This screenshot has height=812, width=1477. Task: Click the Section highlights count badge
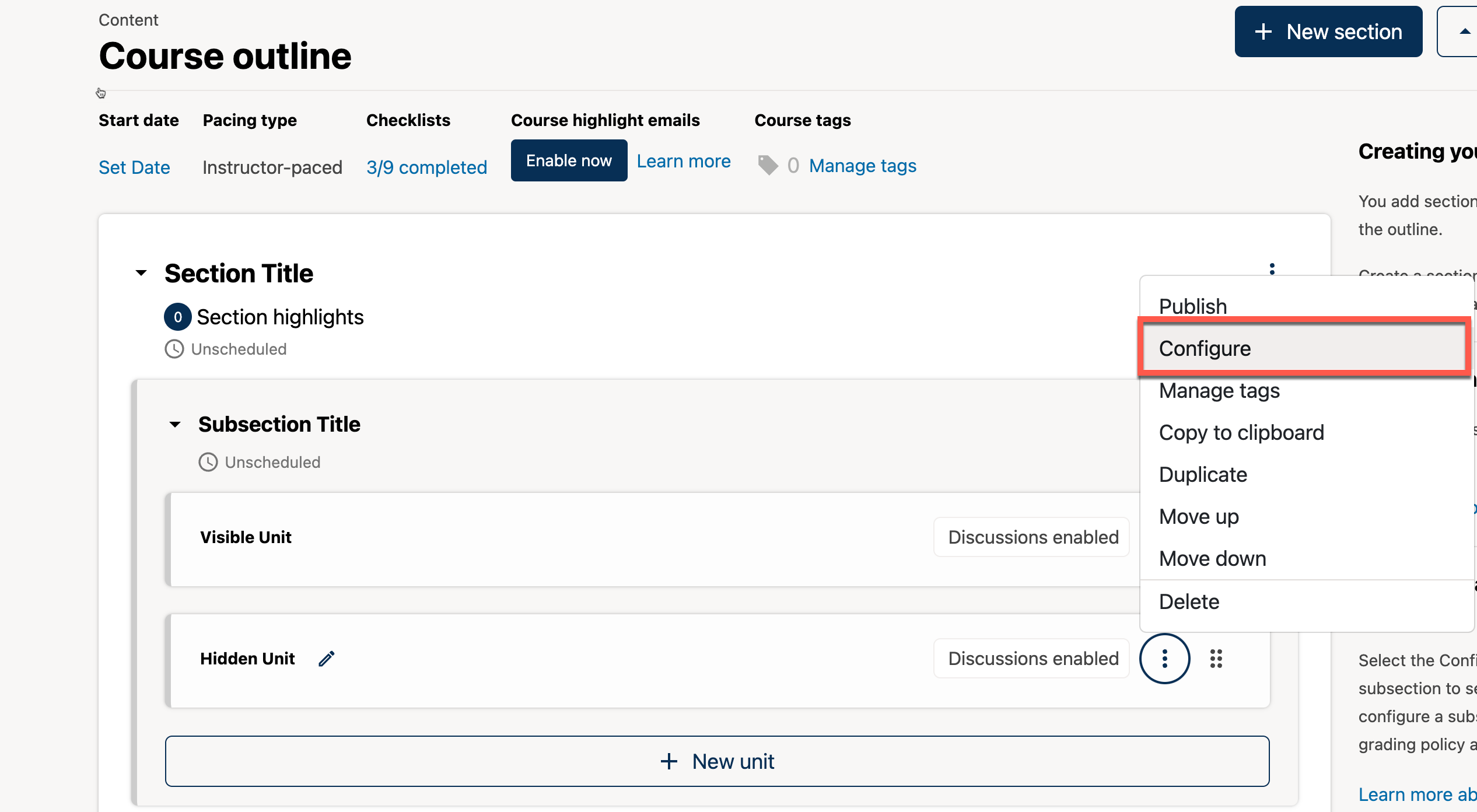[177, 317]
